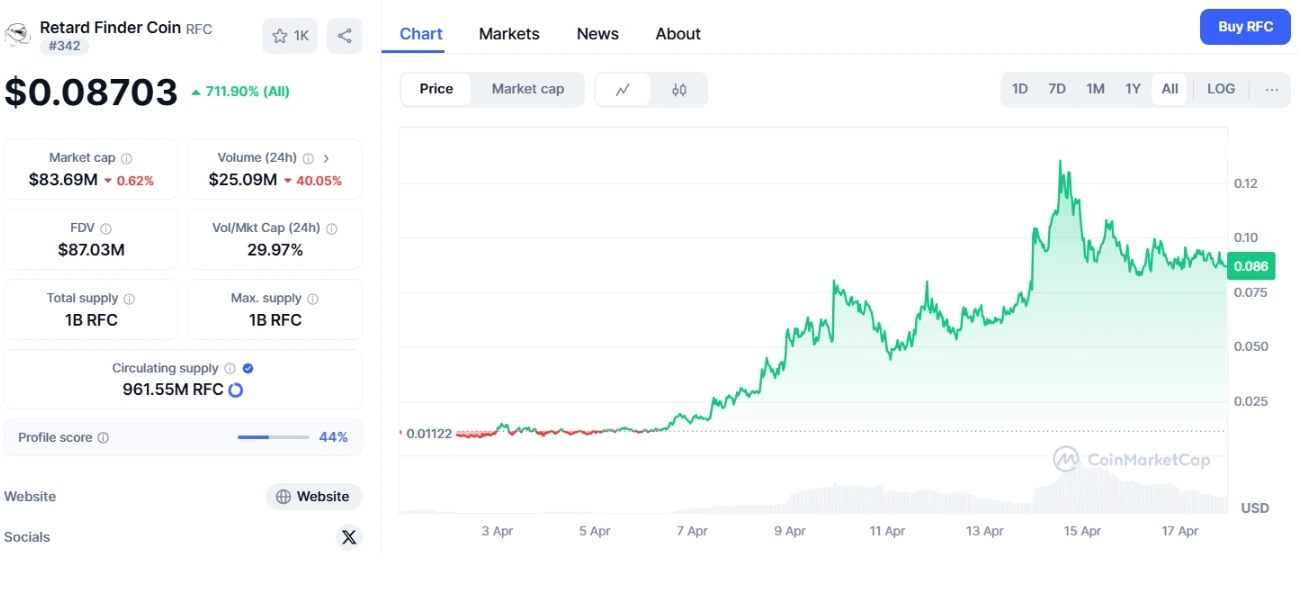Click the circulating supply progress ring icon
1300x590 pixels.
coord(236,390)
